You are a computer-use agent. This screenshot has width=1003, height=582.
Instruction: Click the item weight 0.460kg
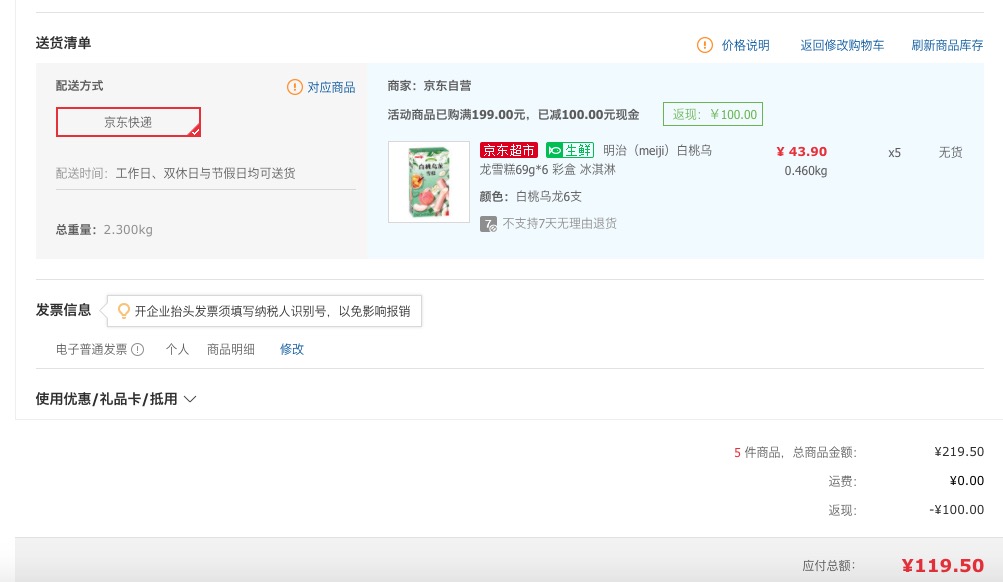(805, 171)
